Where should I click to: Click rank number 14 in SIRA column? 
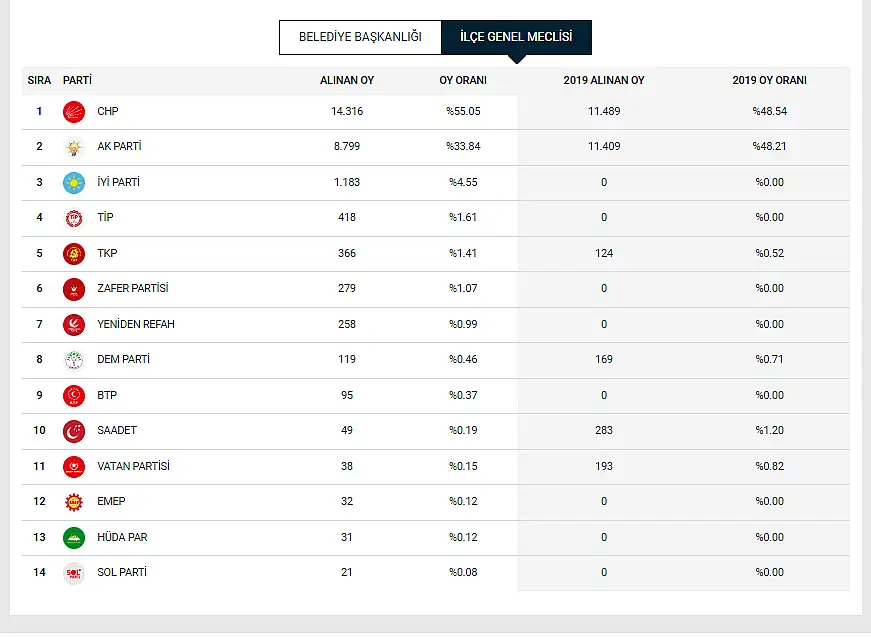[39, 572]
